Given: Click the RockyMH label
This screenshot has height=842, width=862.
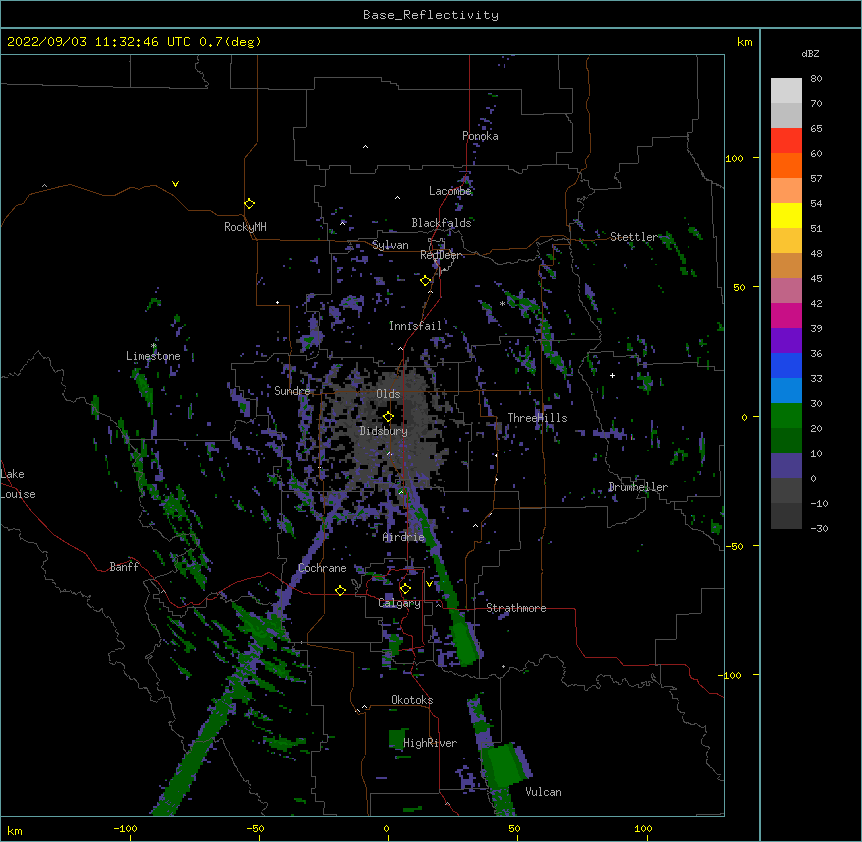Looking at the screenshot, I should 245,227.
